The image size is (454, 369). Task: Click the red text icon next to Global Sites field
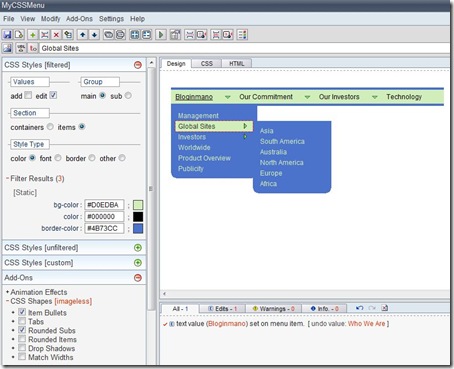tap(33, 48)
